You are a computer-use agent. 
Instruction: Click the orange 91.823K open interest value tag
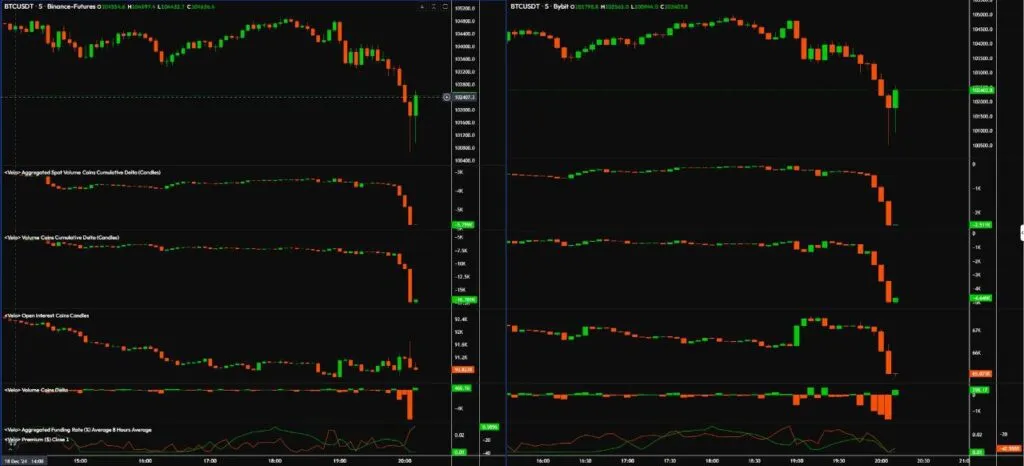[463, 369]
